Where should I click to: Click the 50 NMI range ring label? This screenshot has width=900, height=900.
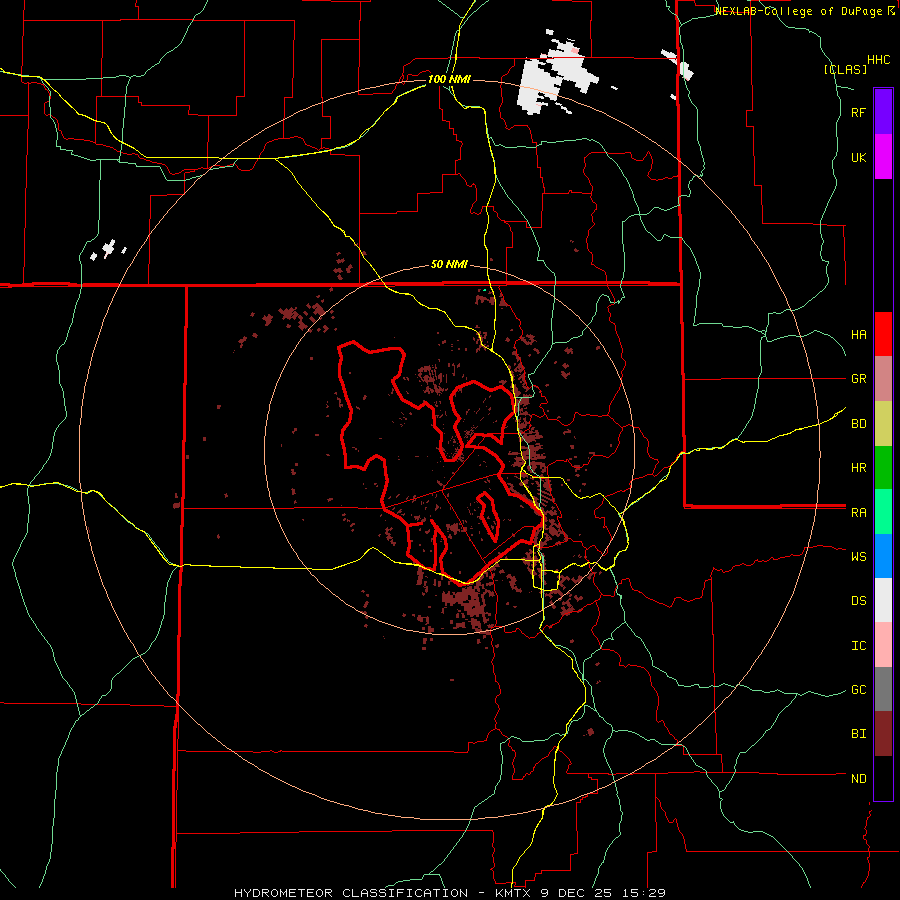coord(449,264)
